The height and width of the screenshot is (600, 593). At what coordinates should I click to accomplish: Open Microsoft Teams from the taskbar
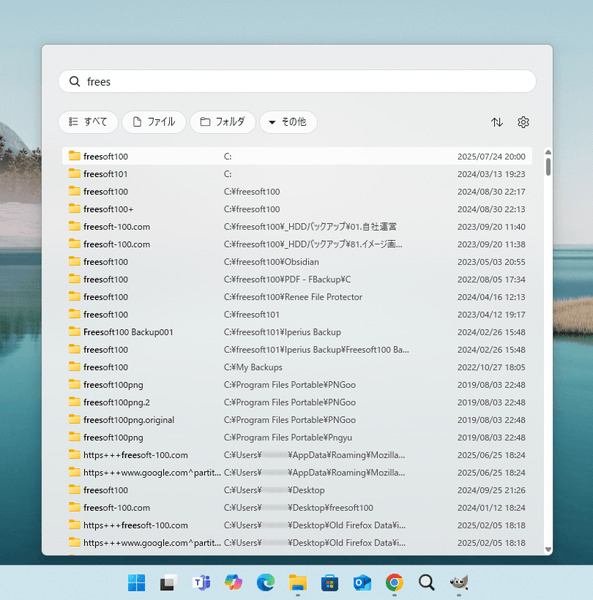click(x=201, y=582)
